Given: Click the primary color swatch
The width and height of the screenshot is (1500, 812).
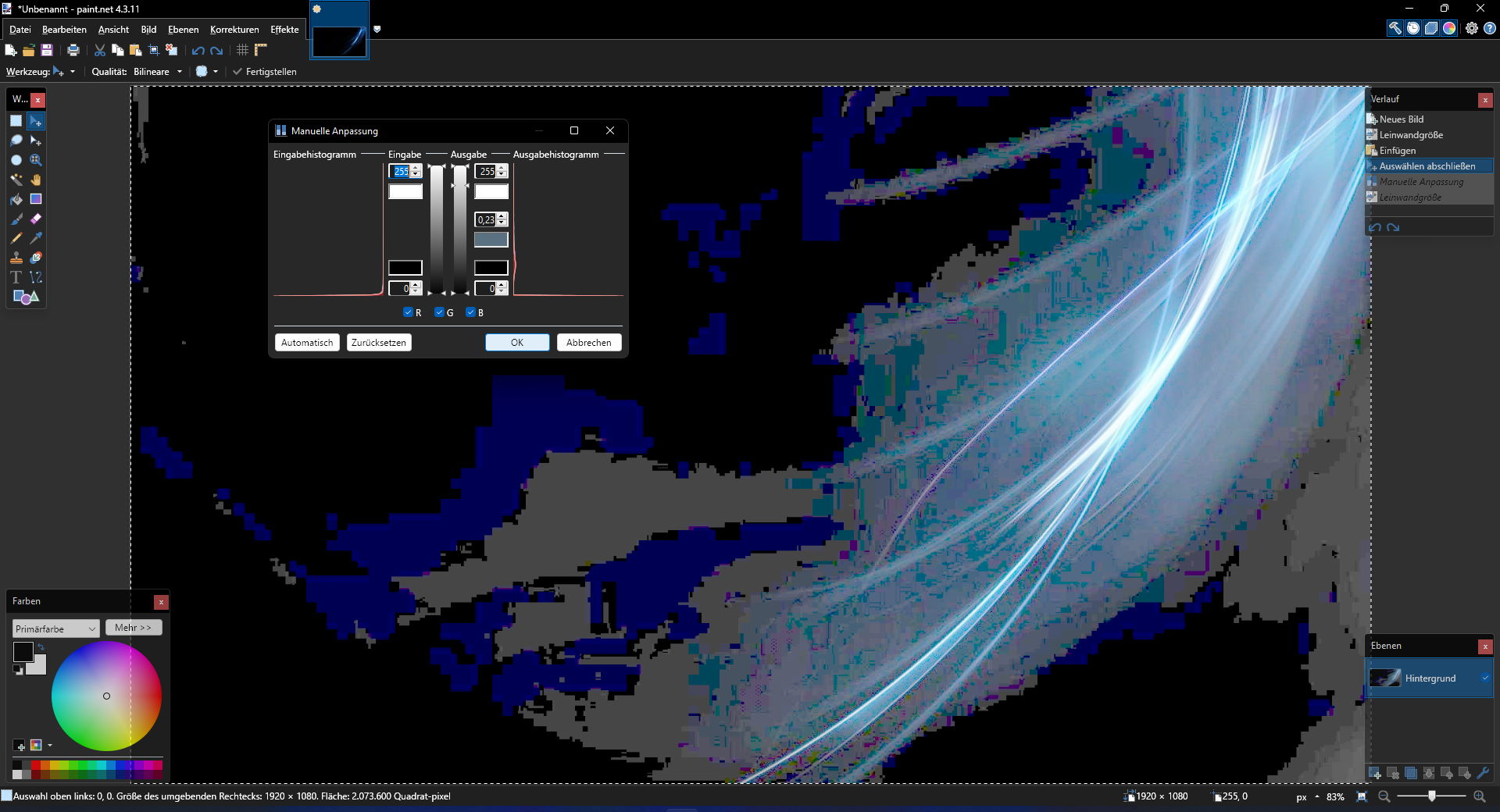Looking at the screenshot, I should 23,651.
